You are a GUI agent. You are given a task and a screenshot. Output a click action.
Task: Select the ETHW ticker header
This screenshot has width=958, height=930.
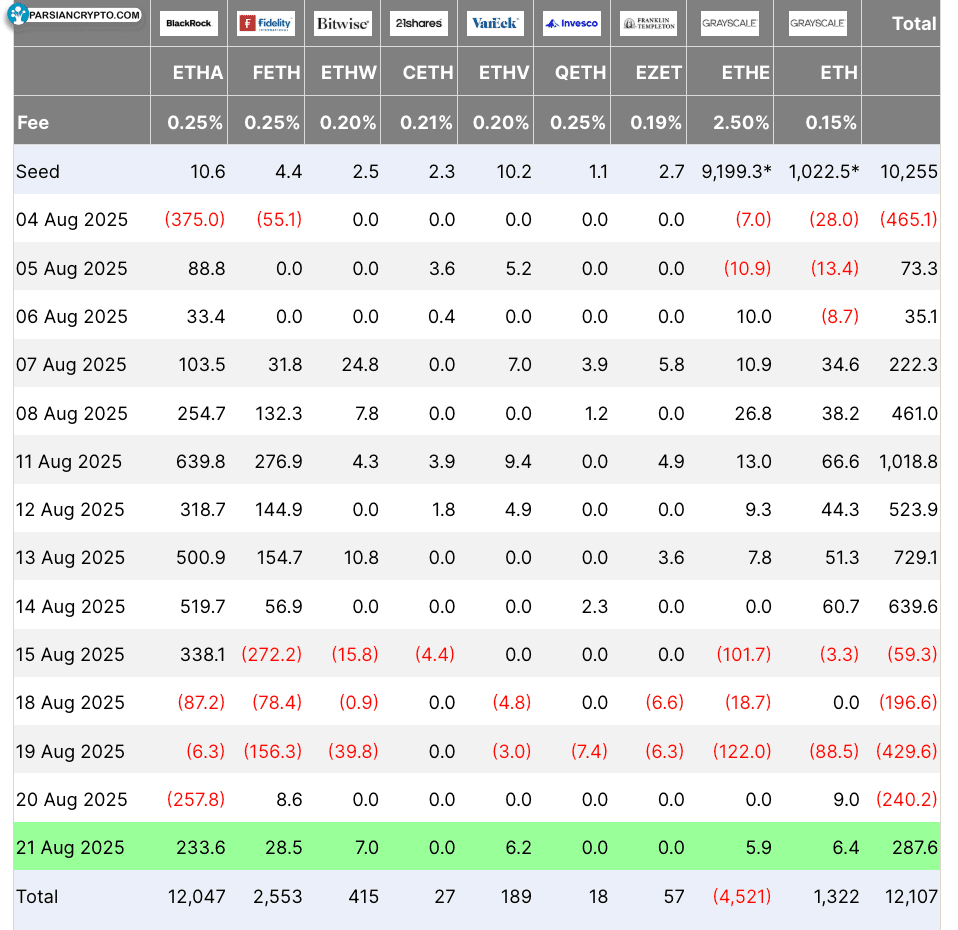[x=348, y=73]
